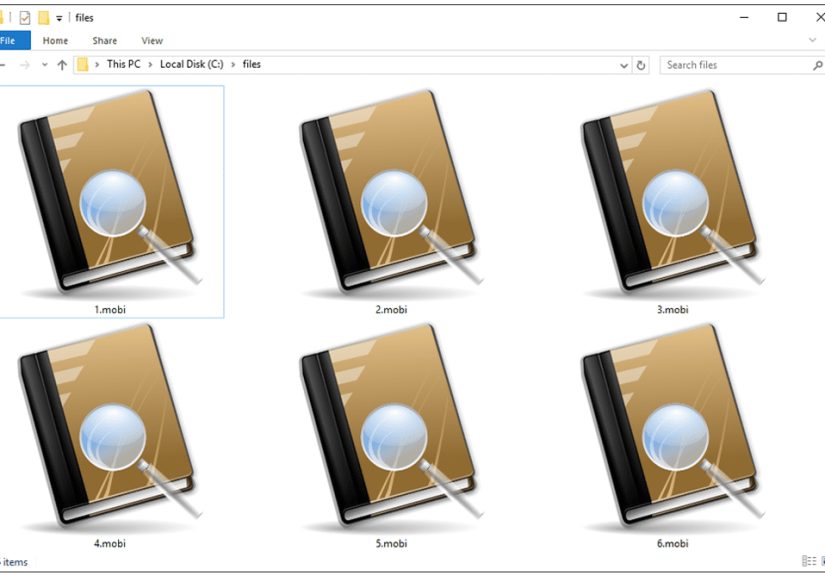The height and width of the screenshot is (575, 825).
Task: Click the 4.mobi file name label
Action: 110,543
